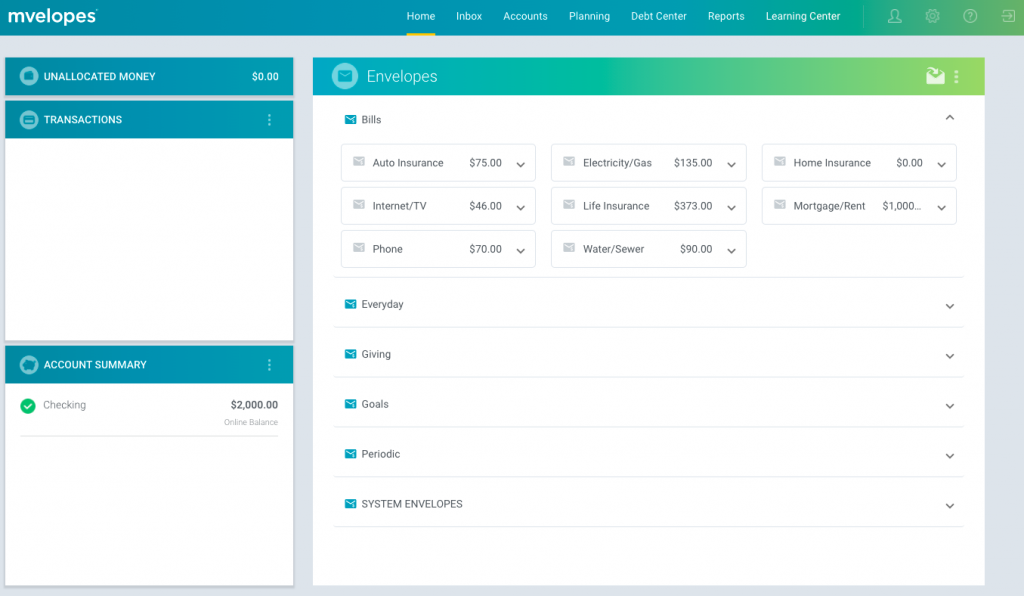
Task: Click the logout icon in top bar
Action: point(1006,16)
